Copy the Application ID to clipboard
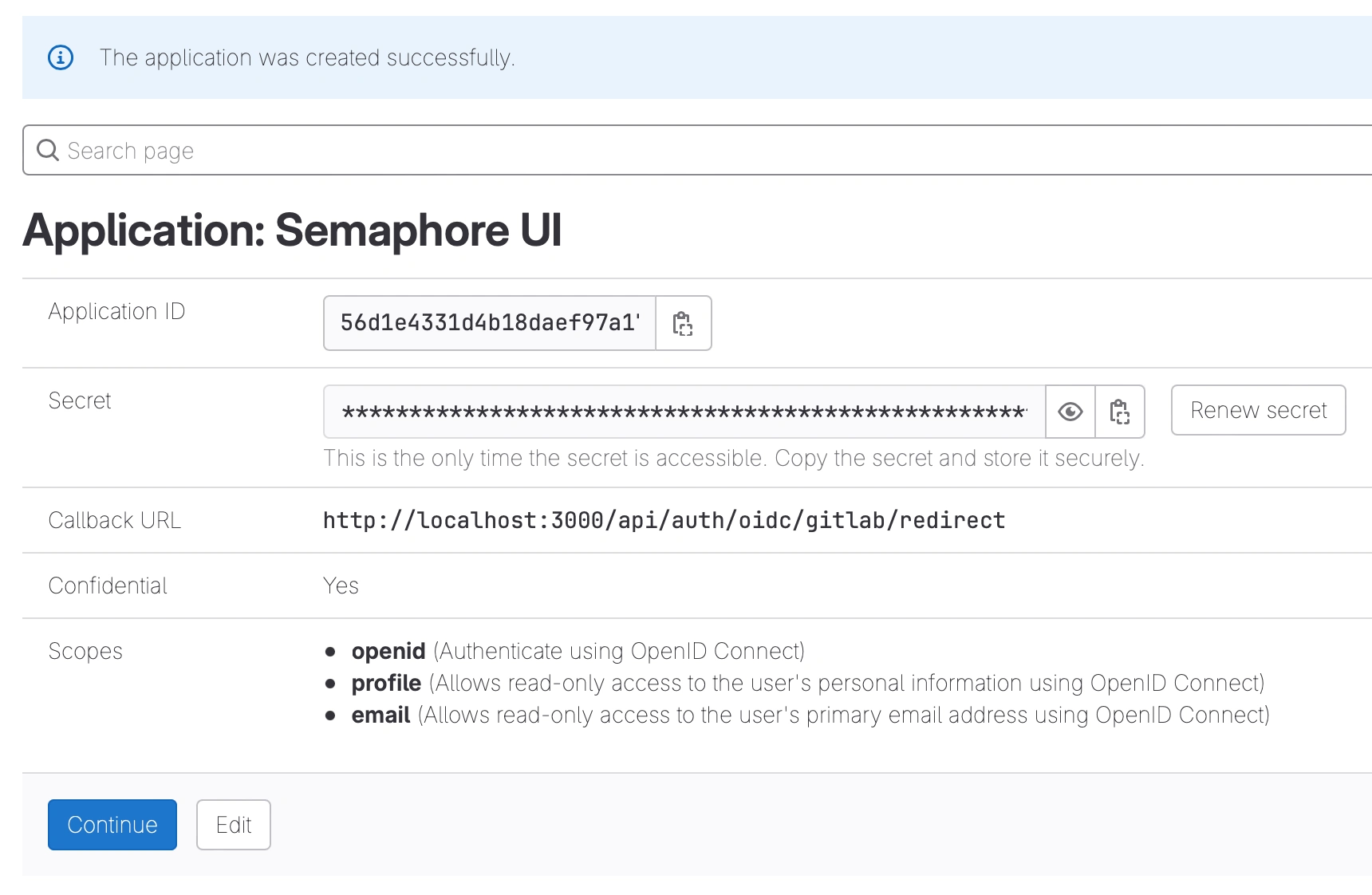 pyautogui.click(x=683, y=323)
